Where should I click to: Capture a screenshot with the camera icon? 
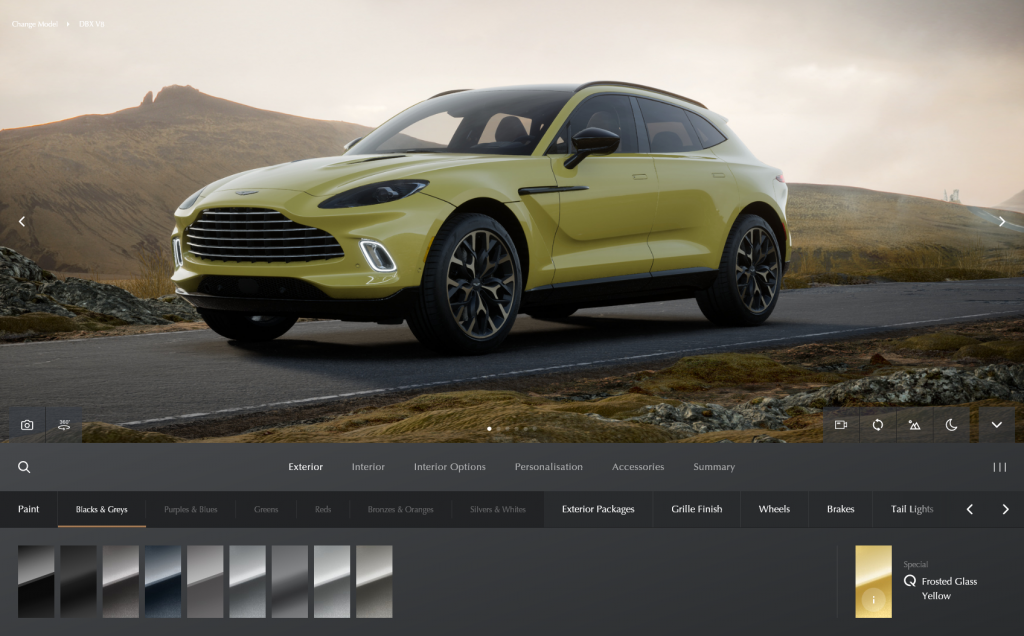[x=25, y=423]
